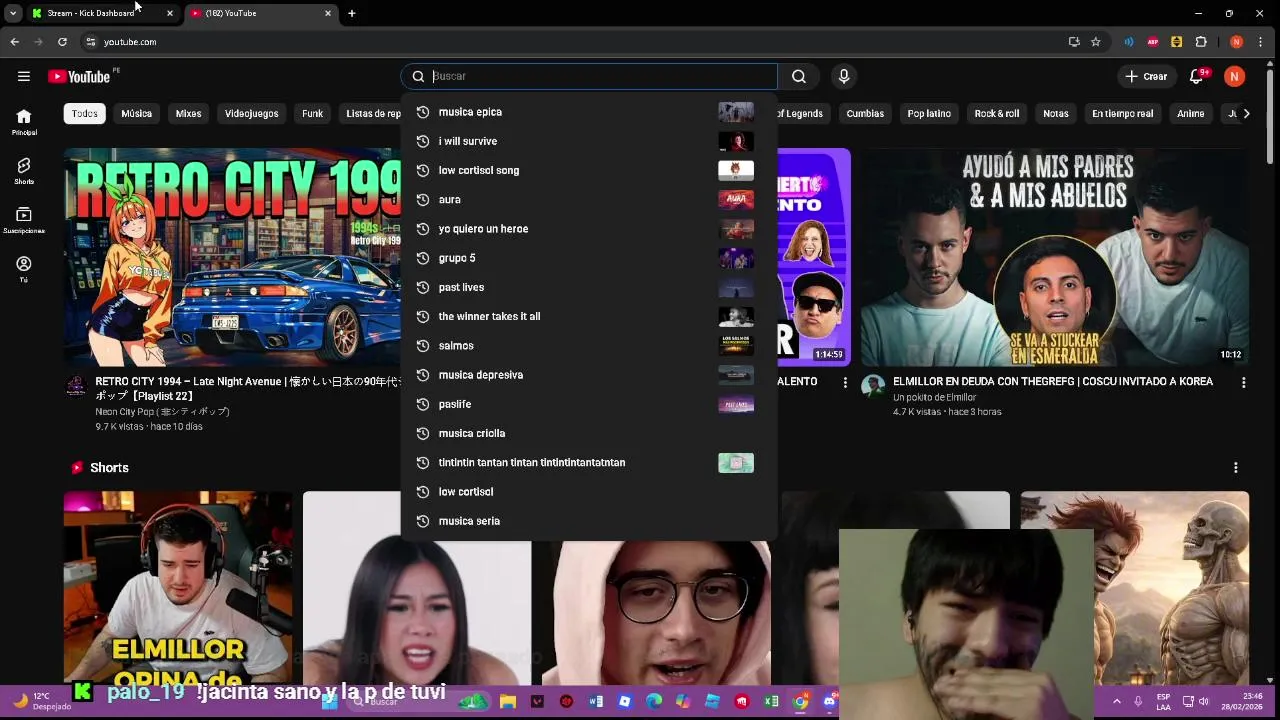Screen dimensions: 1280x720
Task: Open Principal home in the sidebar
Action: (24, 122)
